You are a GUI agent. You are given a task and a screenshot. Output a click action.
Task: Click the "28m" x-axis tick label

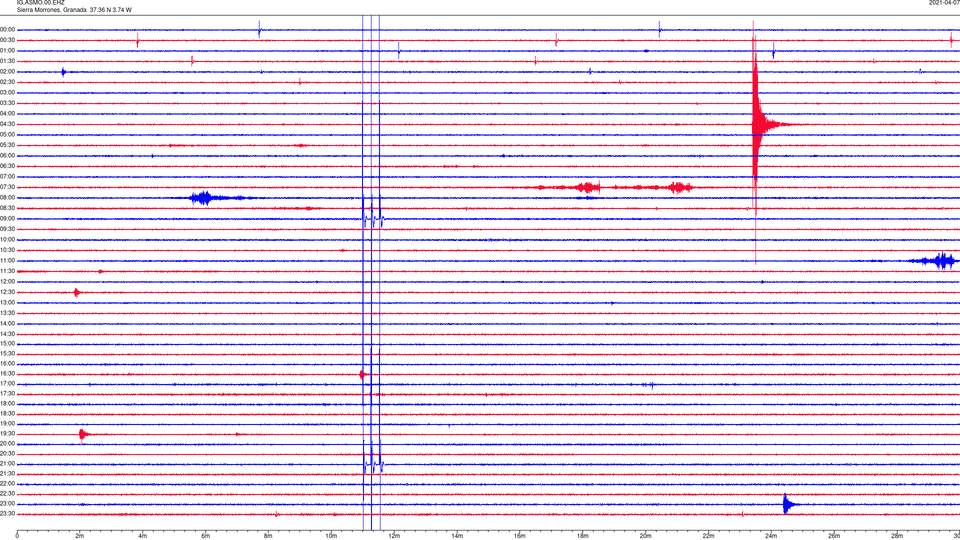click(897, 536)
